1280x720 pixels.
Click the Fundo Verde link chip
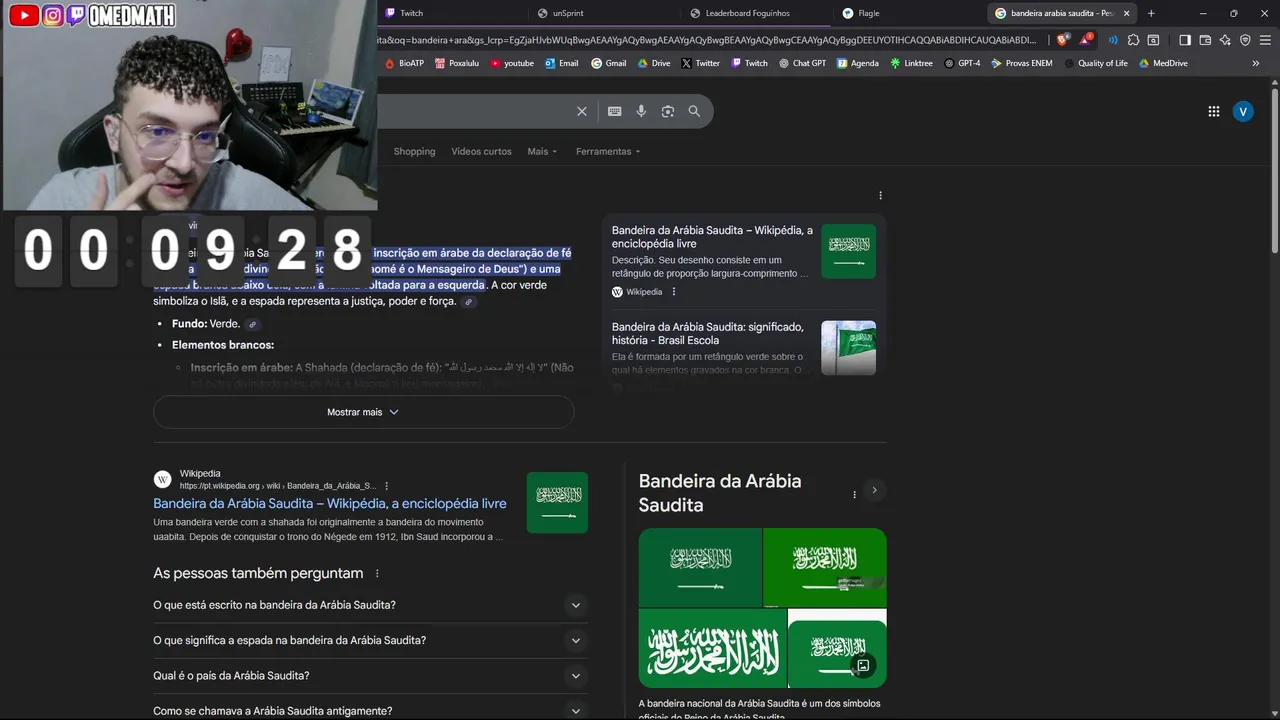(x=253, y=325)
